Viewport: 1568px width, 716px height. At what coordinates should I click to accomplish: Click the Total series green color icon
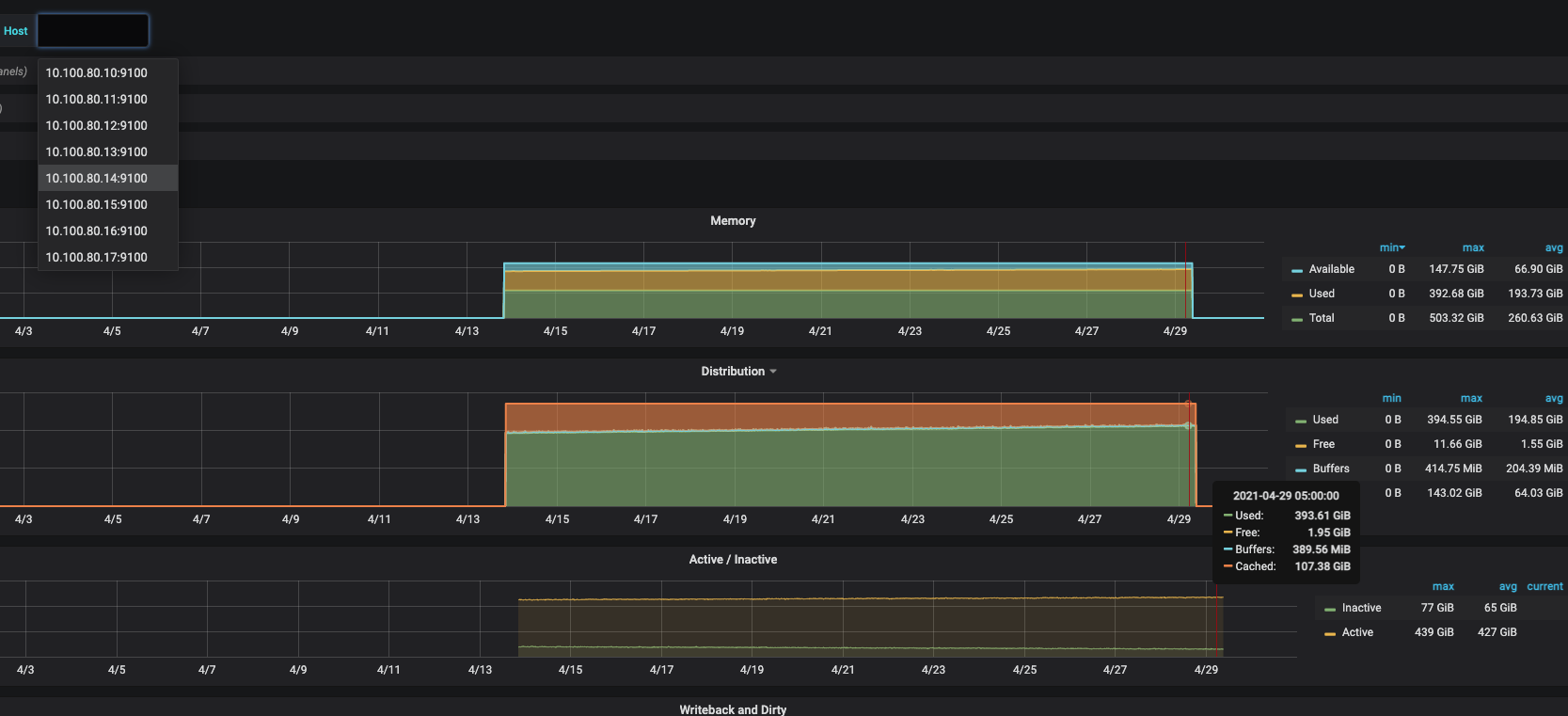pyautogui.click(x=1297, y=319)
